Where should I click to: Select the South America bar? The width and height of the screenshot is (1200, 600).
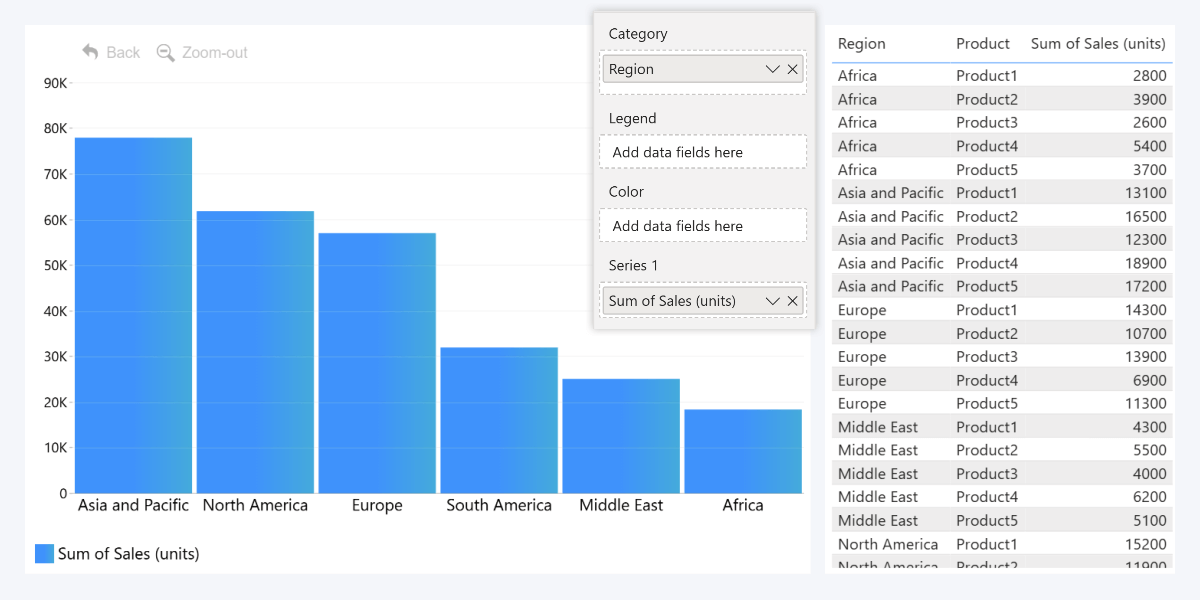coord(499,420)
